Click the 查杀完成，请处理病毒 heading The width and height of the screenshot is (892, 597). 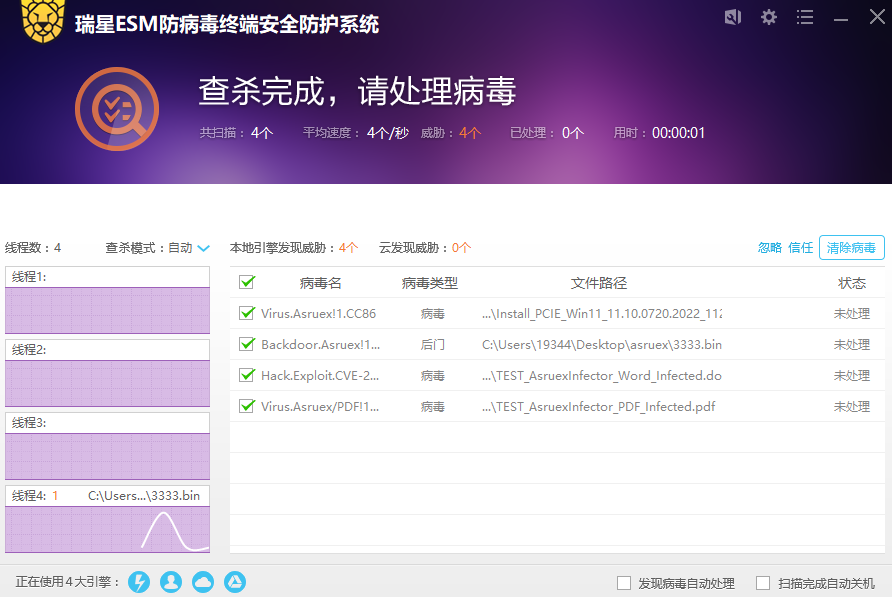pos(357,91)
